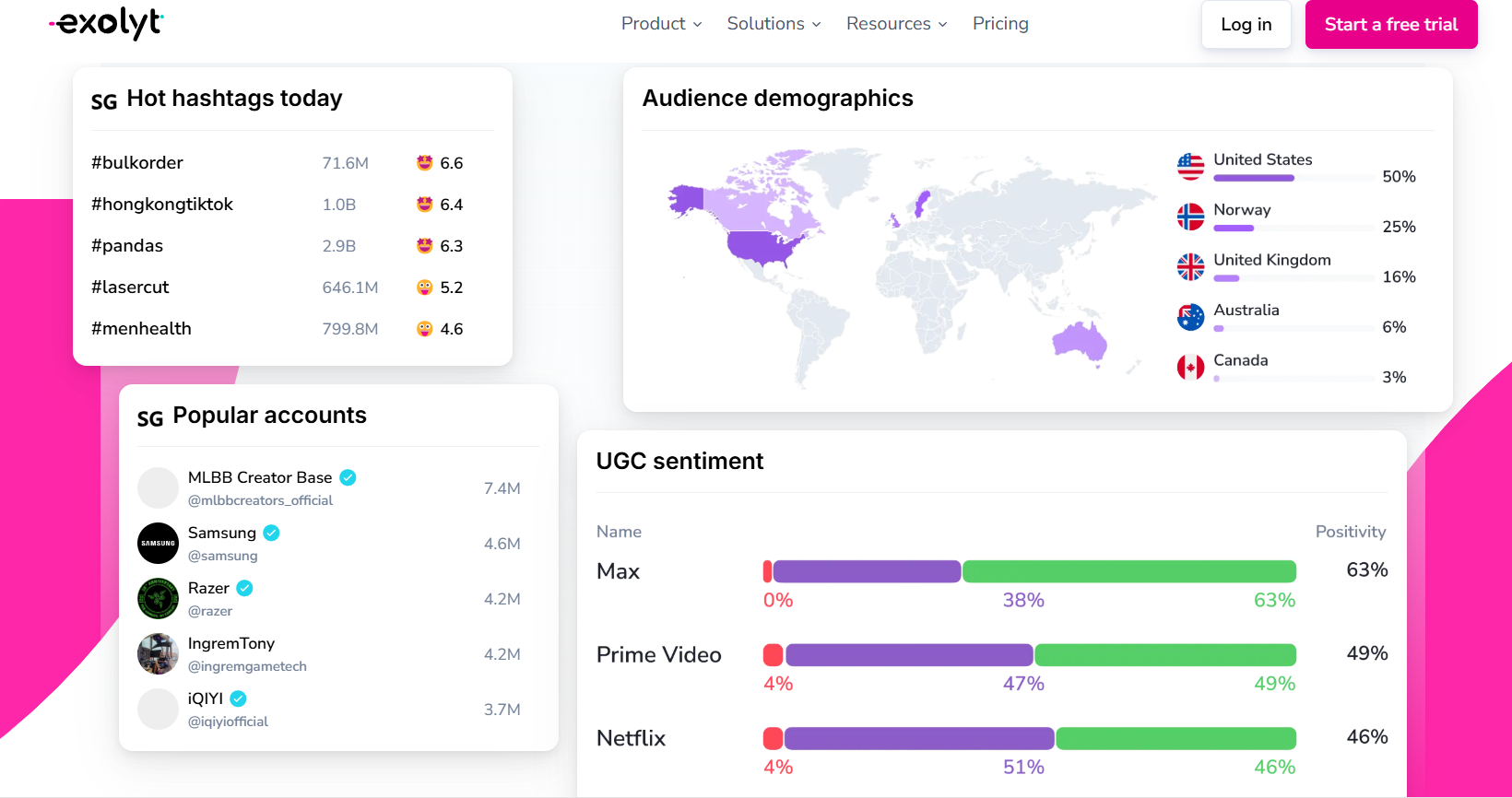Click the Start a free trial button

click(1390, 25)
